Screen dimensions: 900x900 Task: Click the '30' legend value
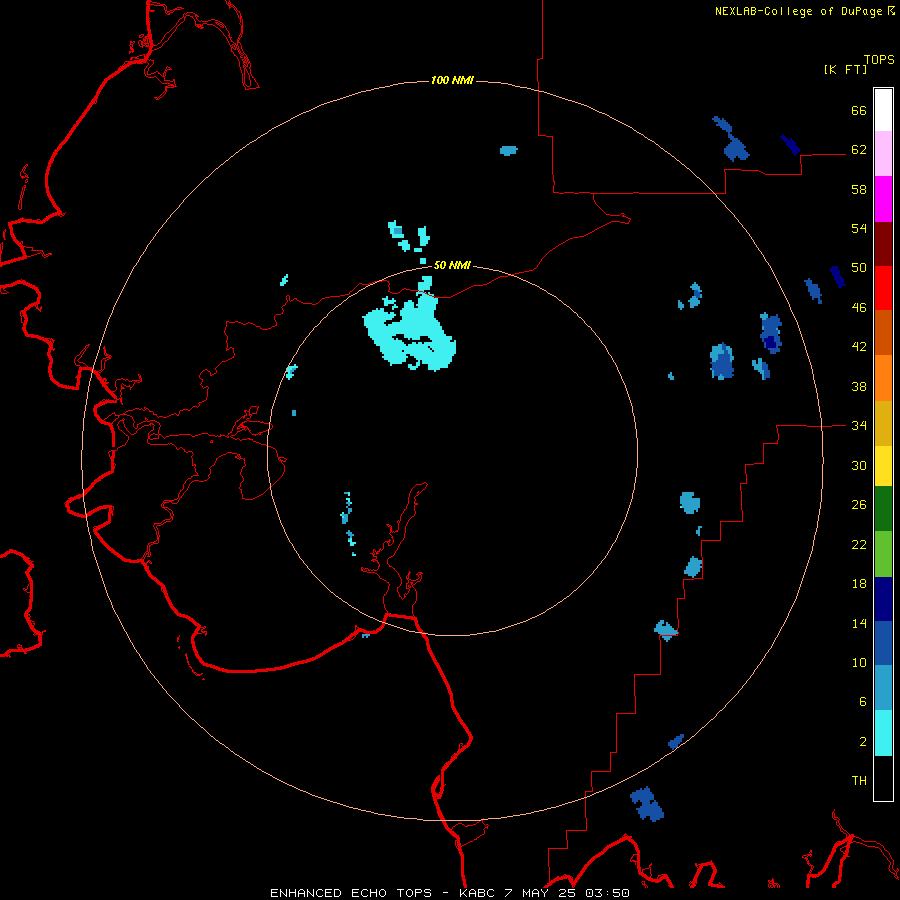859,465
